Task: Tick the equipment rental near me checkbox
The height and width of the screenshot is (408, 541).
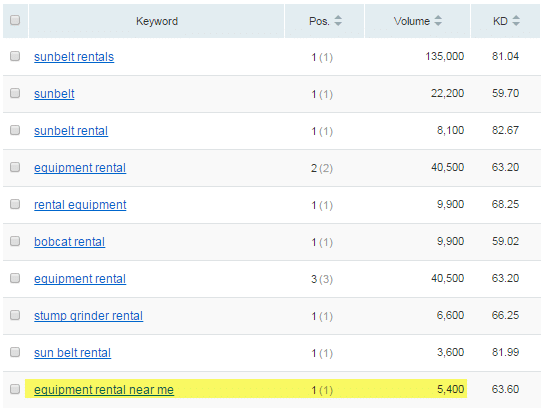Action: tap(15, 389)
